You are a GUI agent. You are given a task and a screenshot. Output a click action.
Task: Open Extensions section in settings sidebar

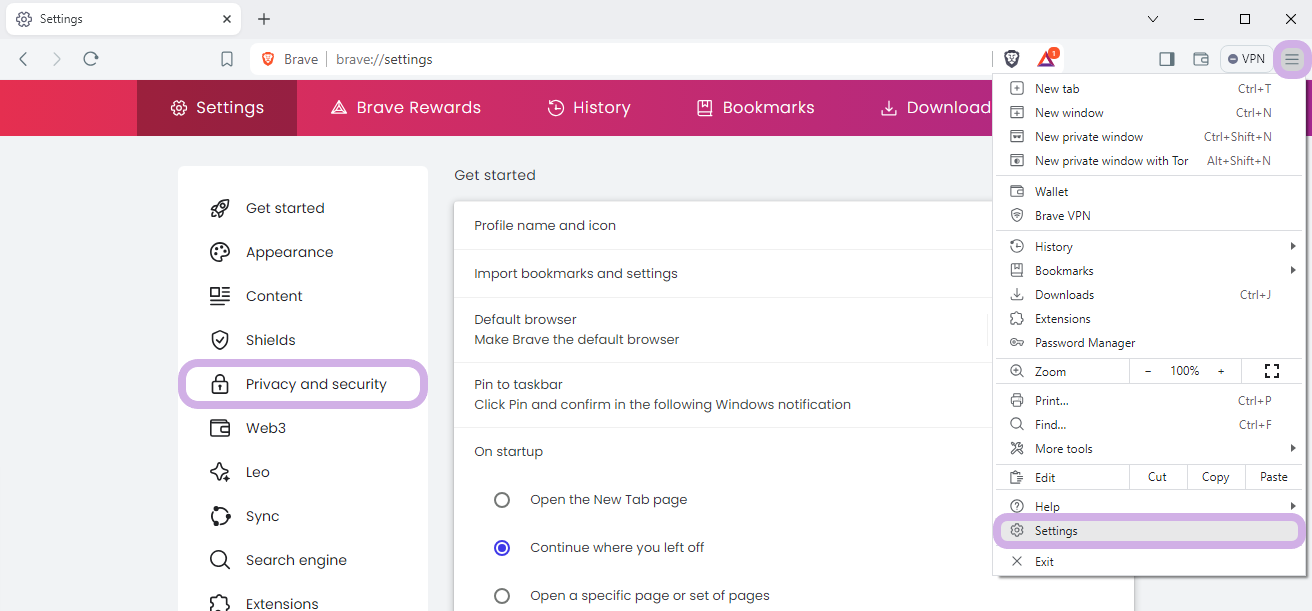coord(303,603)
